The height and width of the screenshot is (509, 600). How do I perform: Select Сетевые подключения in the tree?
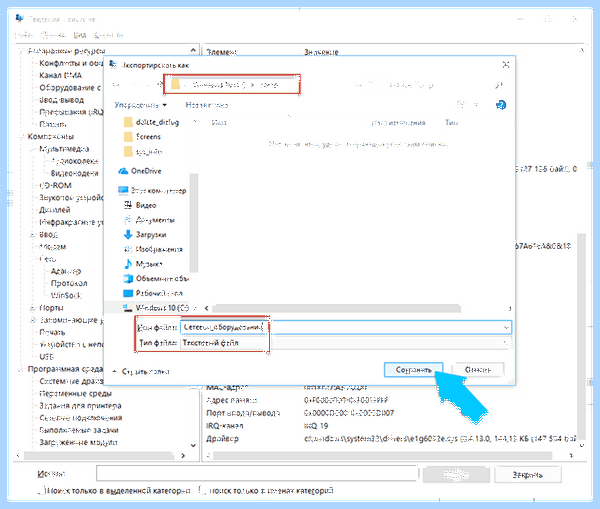click(81, 418)
